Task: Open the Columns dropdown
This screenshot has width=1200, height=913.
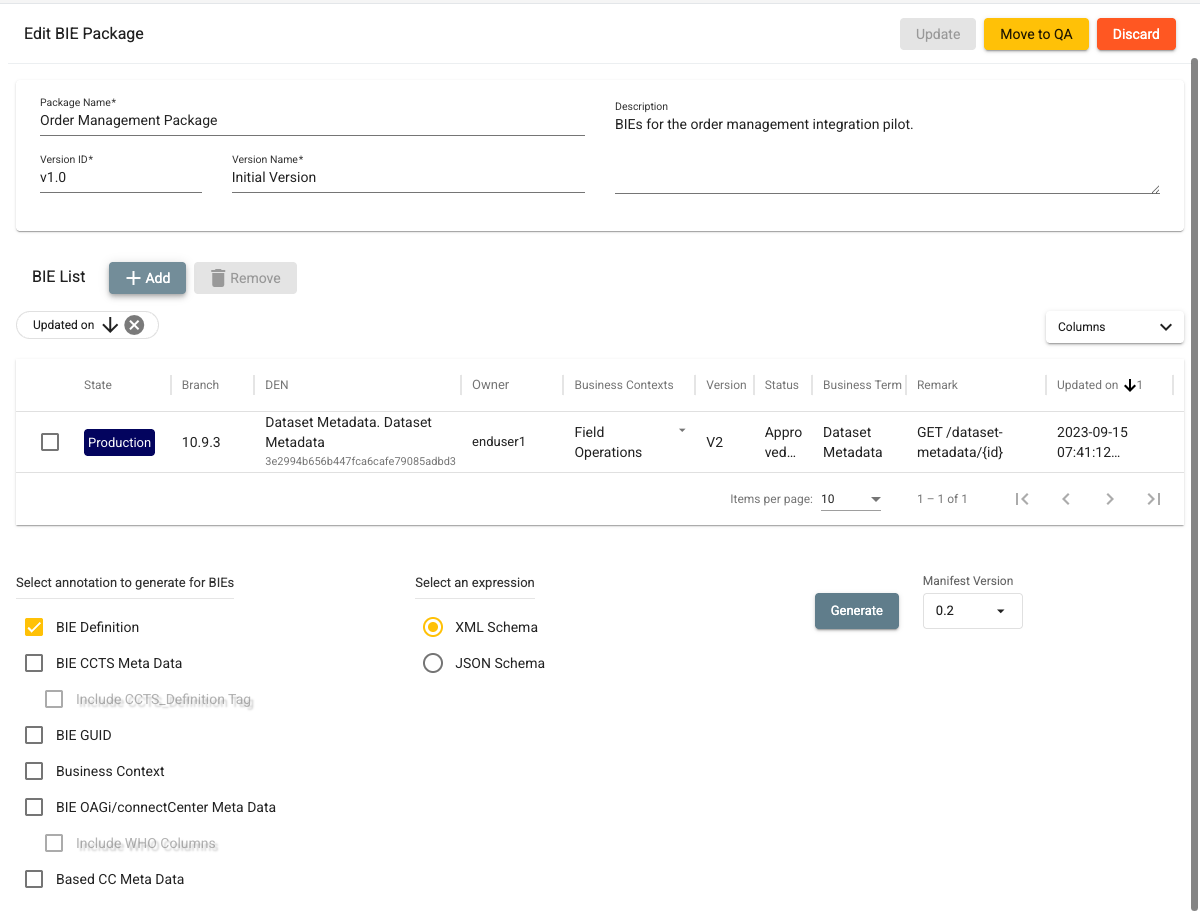Action: click(1115, 327)
